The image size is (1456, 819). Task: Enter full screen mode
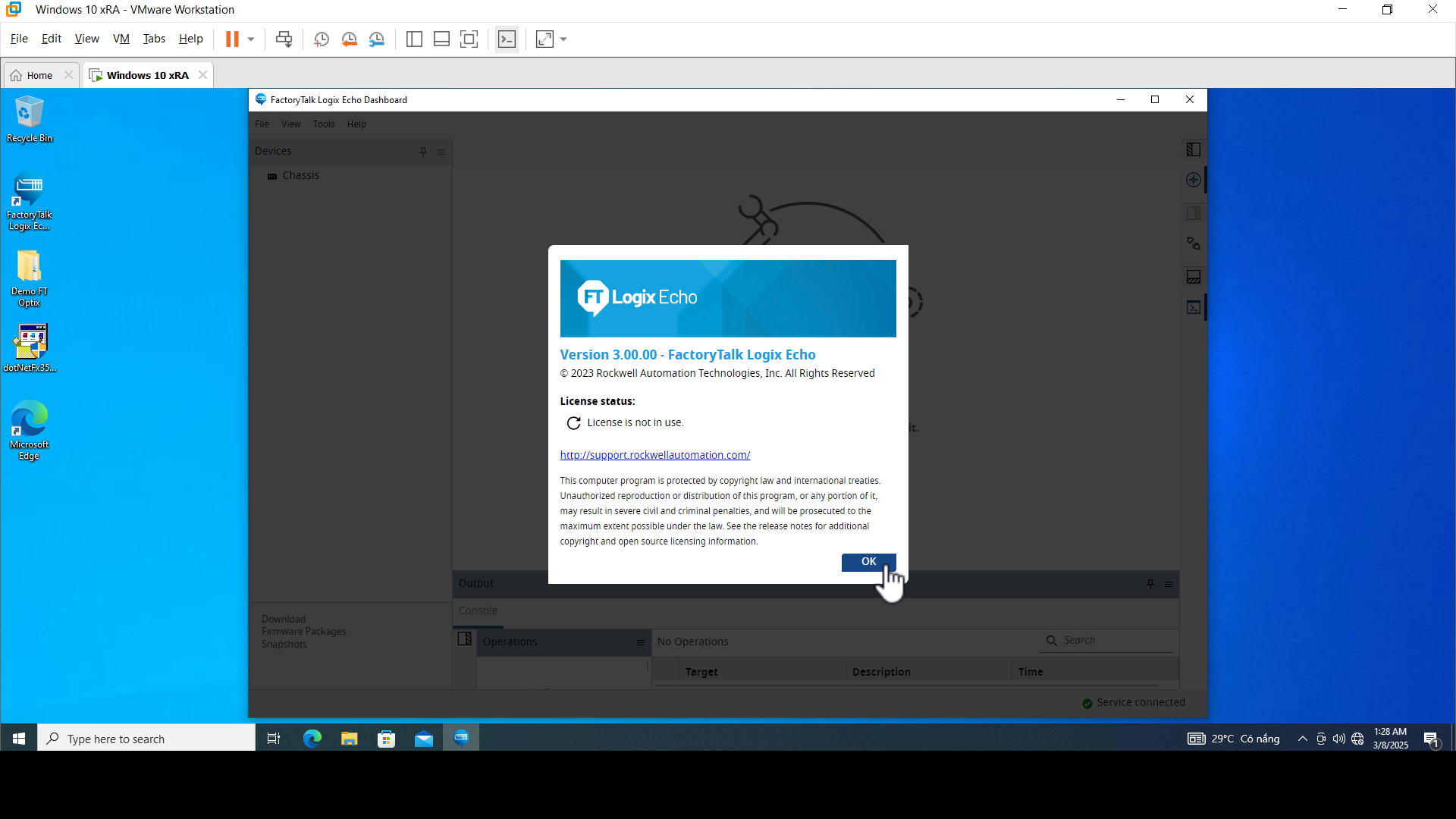(469, 39)
